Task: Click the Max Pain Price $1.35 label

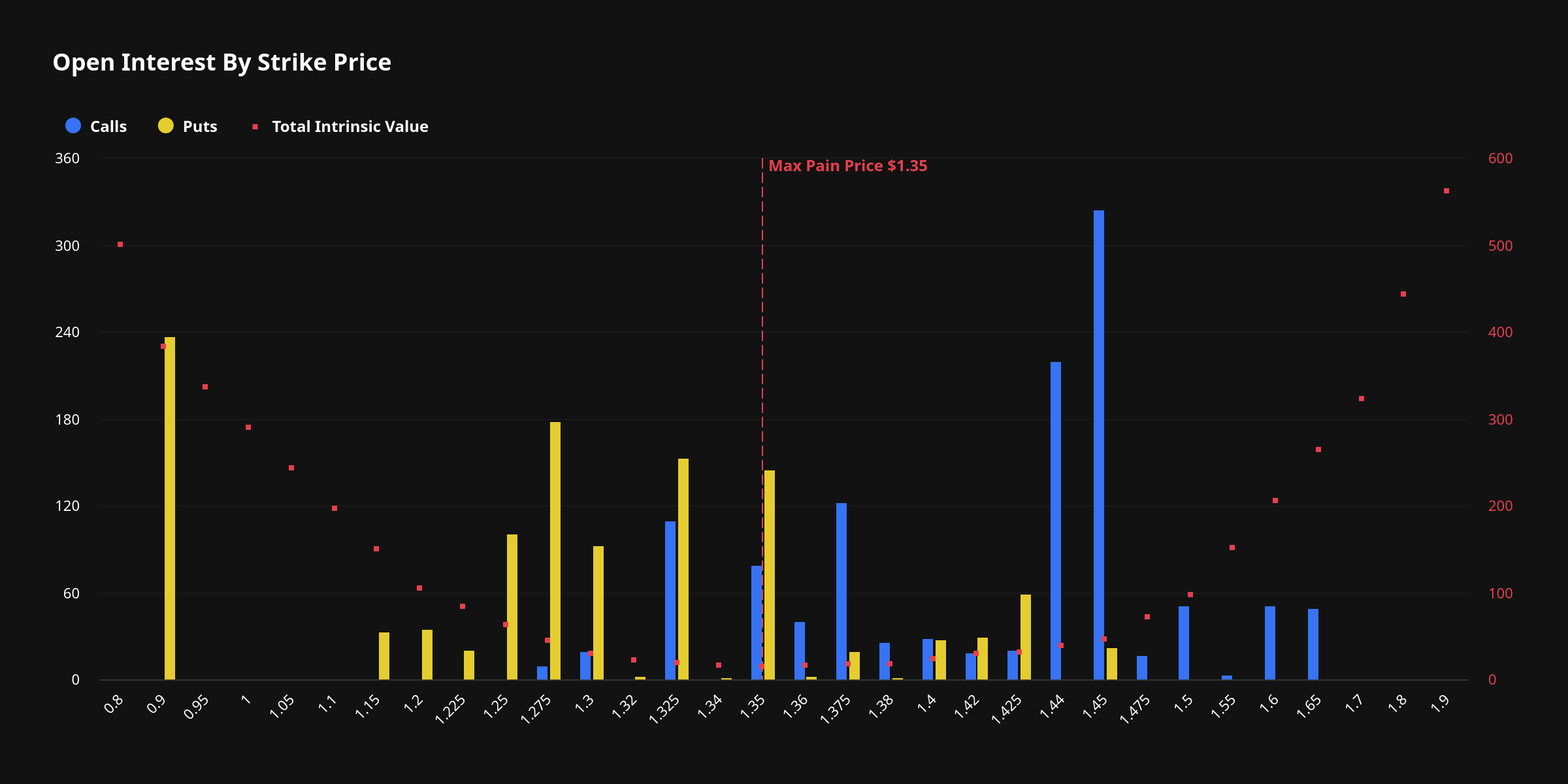Action: coord(848,165)
